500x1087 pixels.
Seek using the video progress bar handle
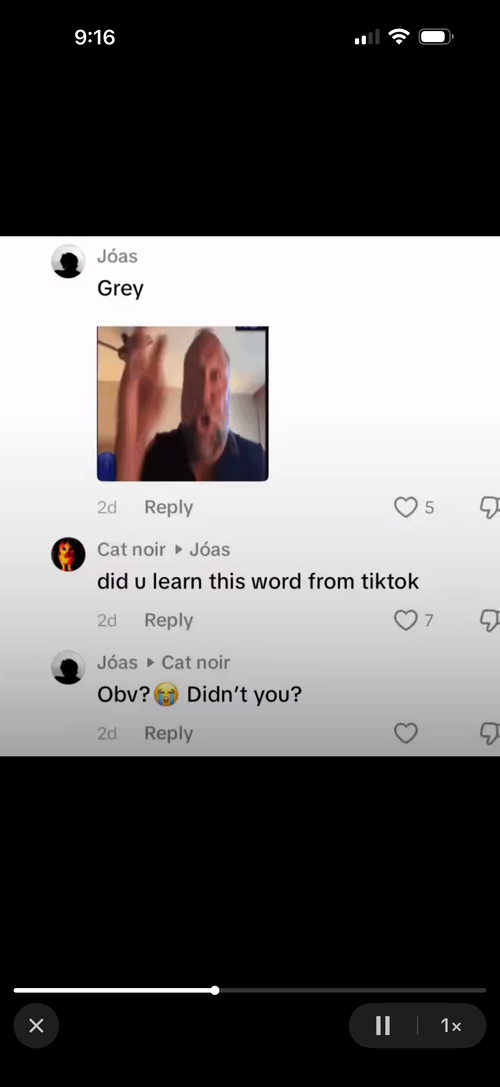(x=215, y=991)
